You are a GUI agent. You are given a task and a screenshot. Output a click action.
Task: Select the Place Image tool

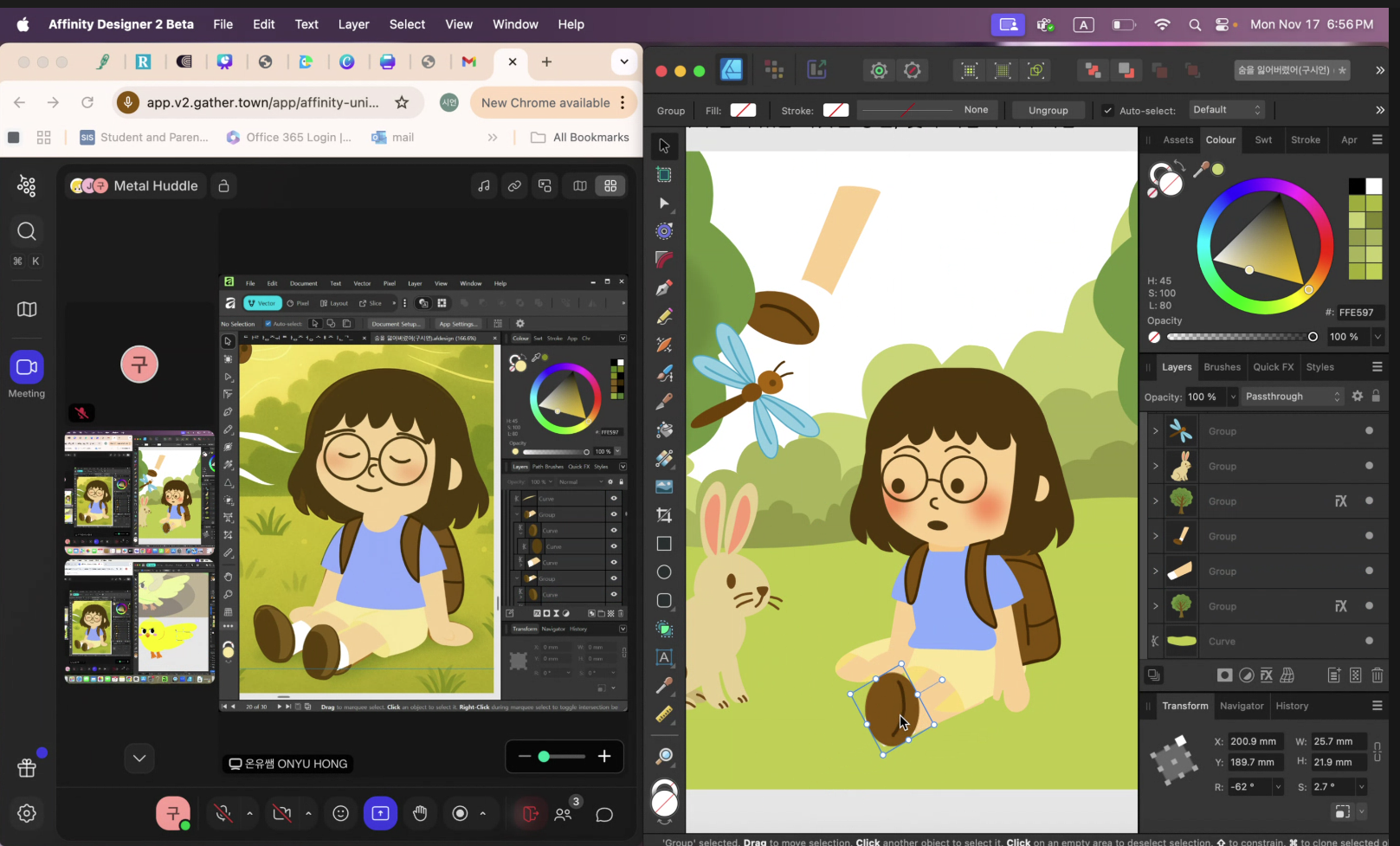point(664,487)
